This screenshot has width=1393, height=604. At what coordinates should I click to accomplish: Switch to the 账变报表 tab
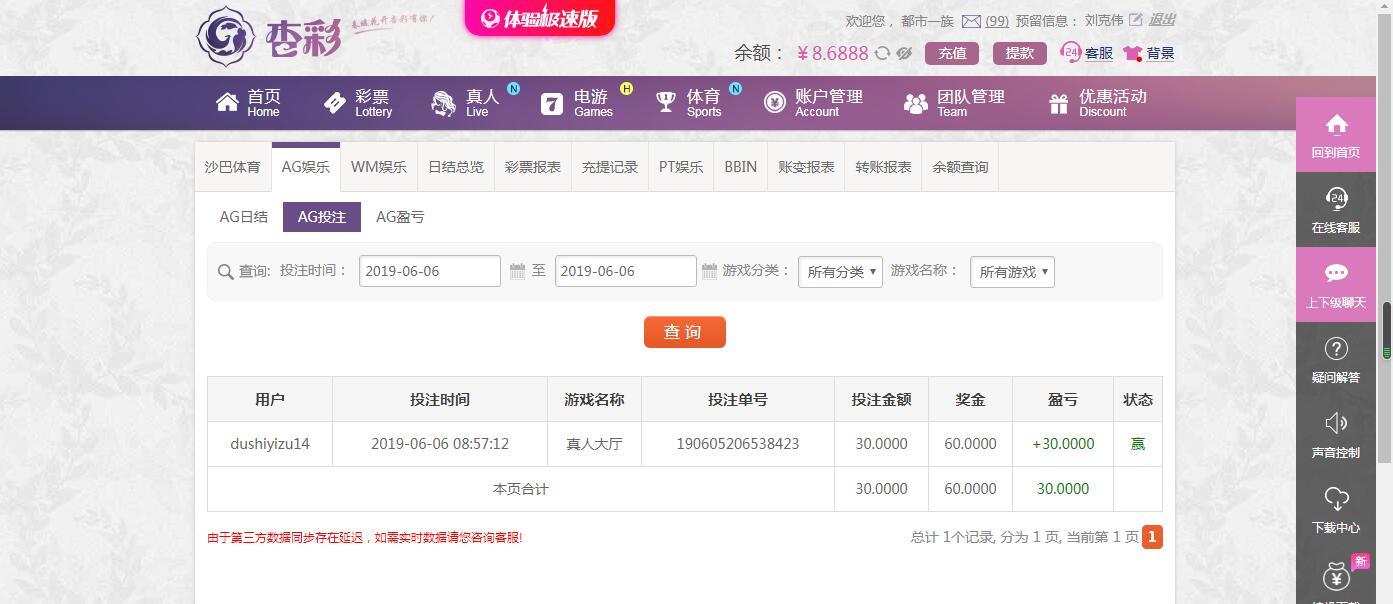tap(807, 167)
